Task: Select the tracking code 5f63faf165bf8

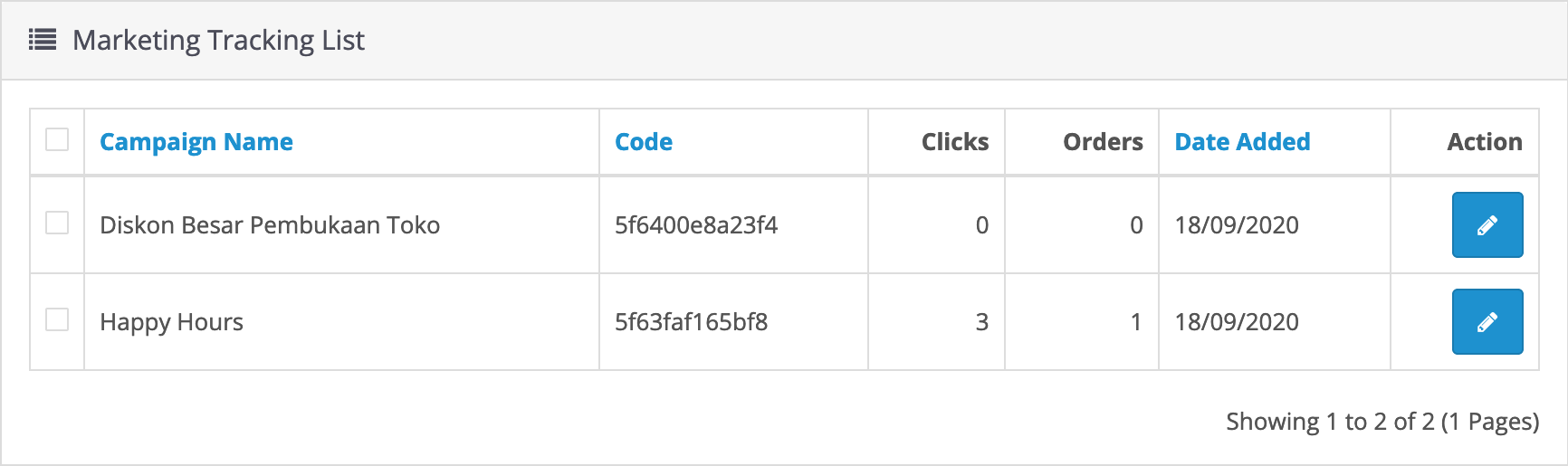Action: click(691, 322)
